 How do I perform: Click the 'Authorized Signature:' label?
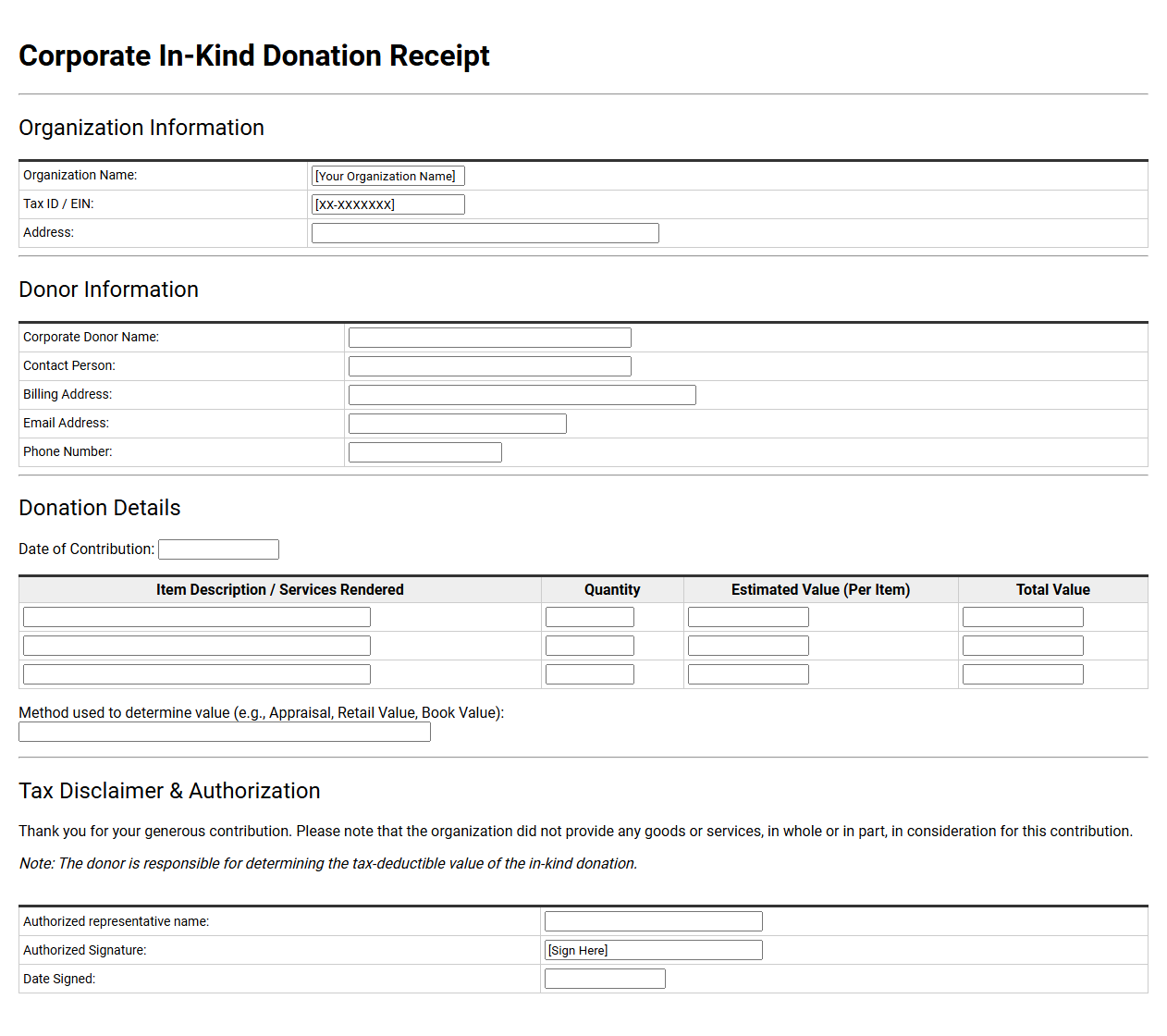click(85, 950)
